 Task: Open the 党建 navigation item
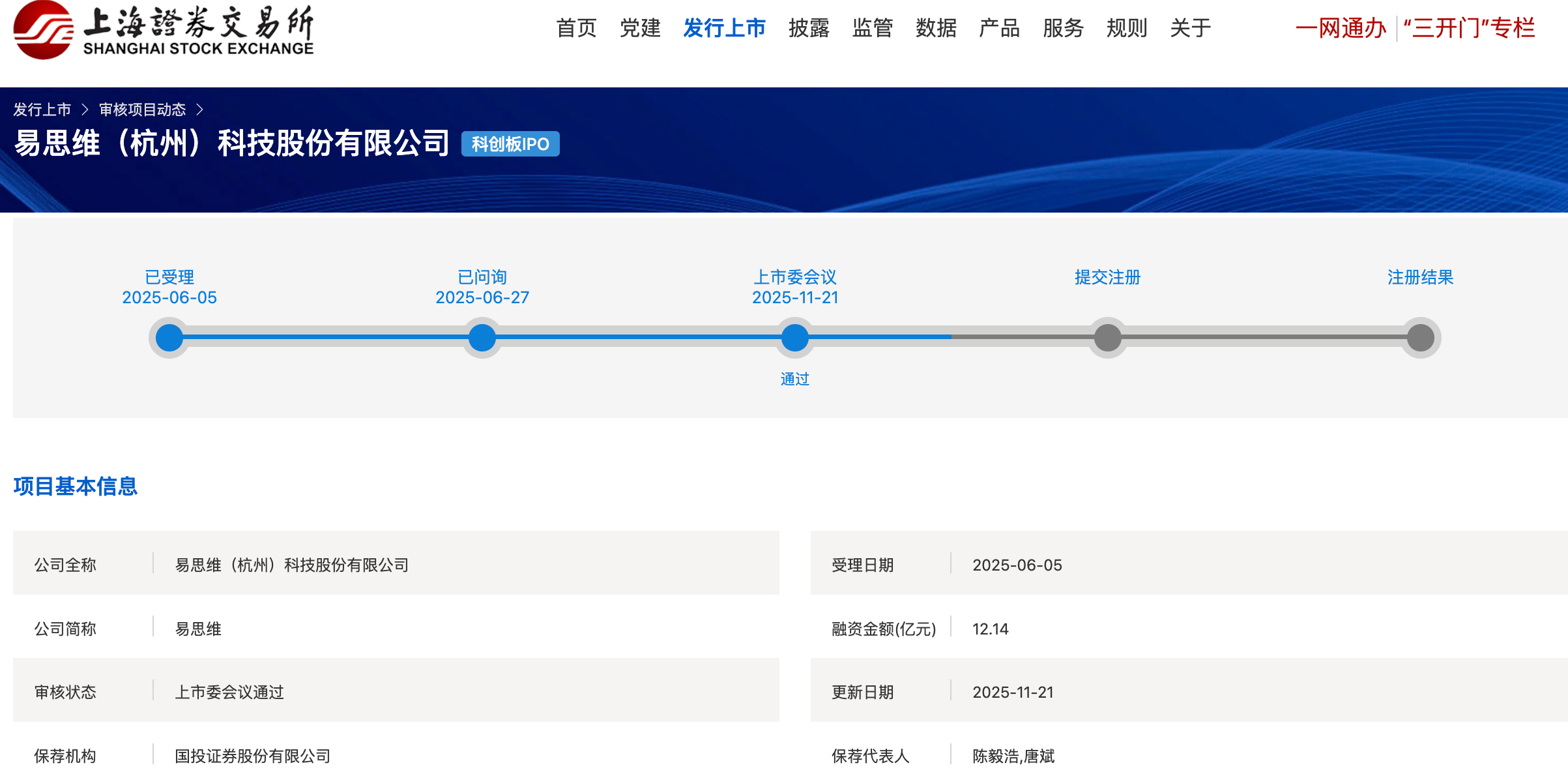[640, 28]
